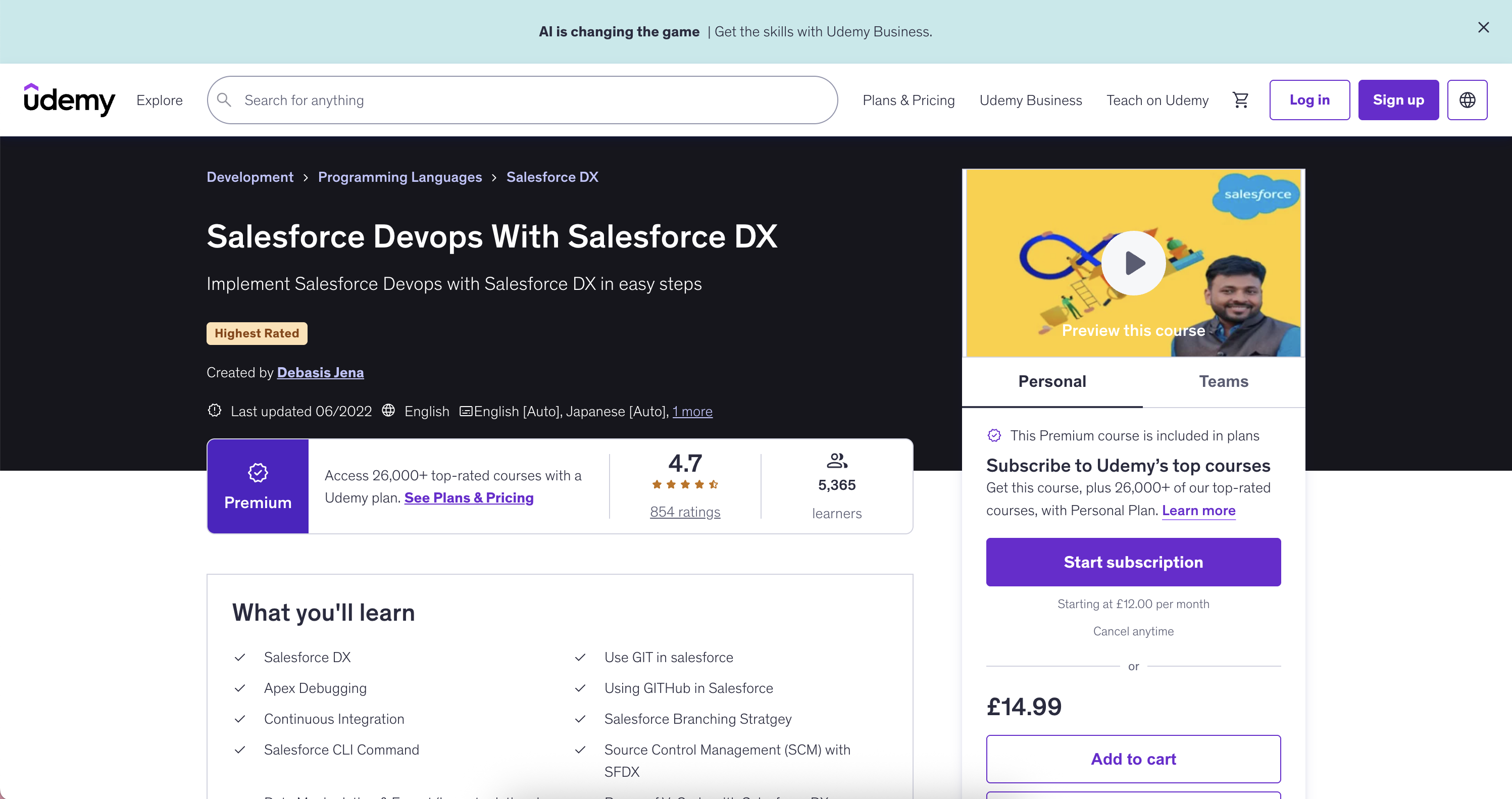The height and width of the screenshot is (799, 1512).
Task: Open Programming Languages breadcrumb
Action: click(400, 177)
